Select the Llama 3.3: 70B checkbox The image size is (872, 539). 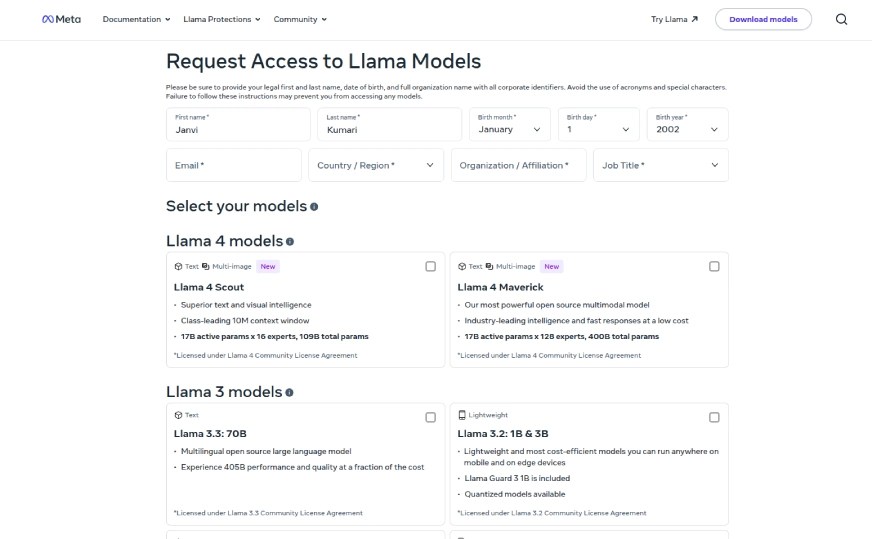click(x=430, y=417)
